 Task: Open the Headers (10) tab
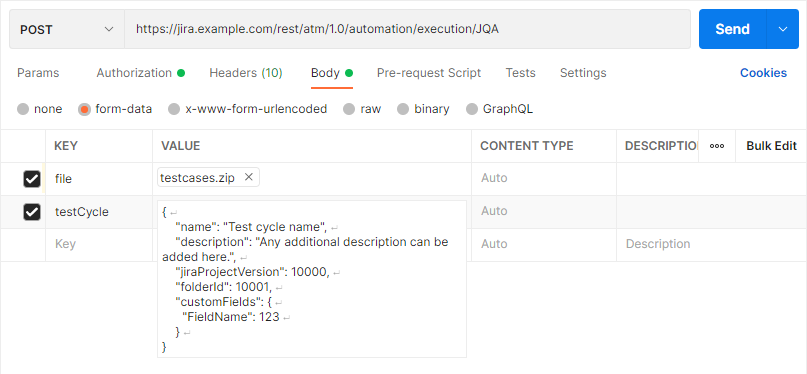click(x=245, y=73)
